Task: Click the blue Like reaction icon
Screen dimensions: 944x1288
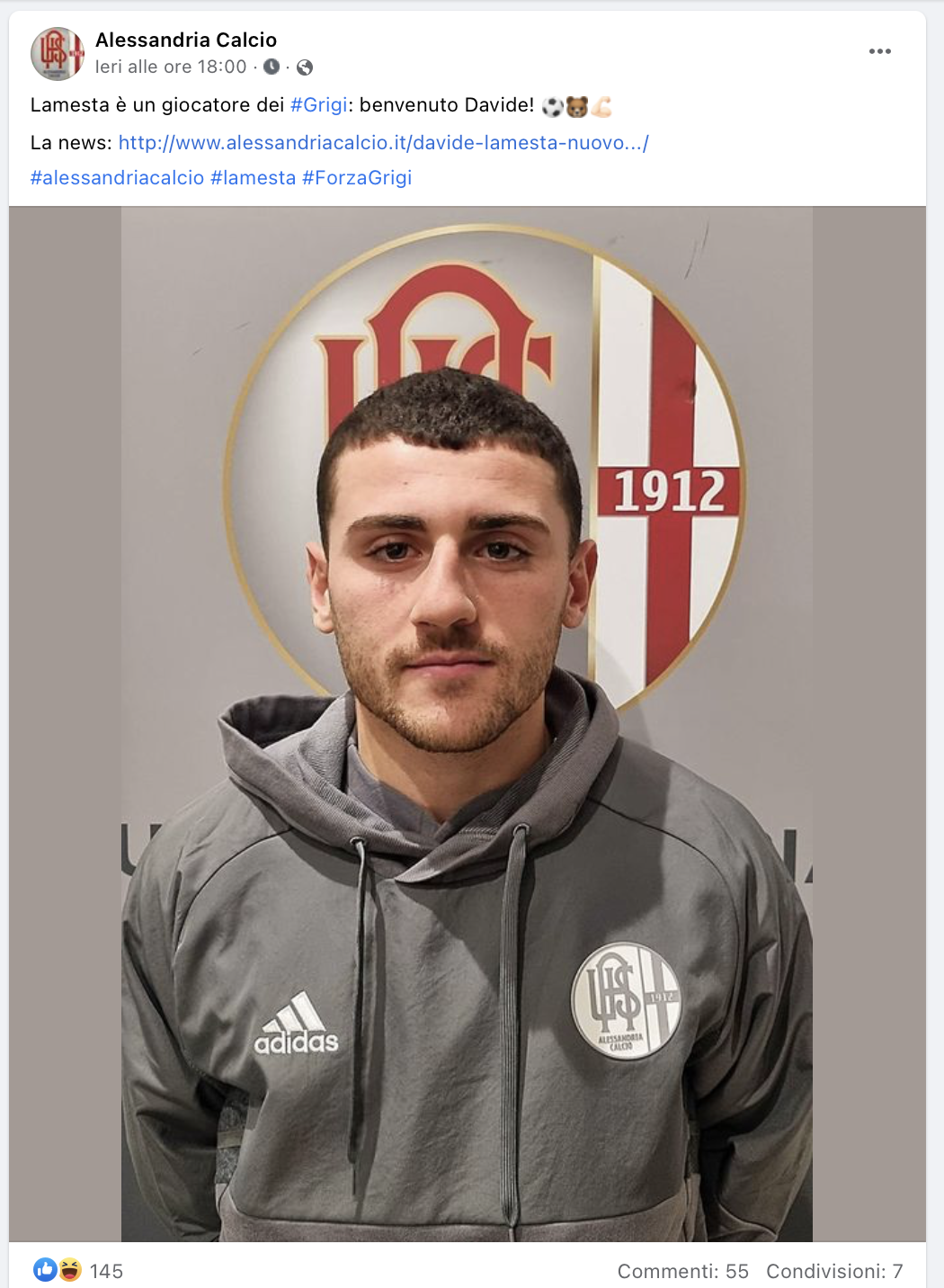Action: click(45, 1269)
